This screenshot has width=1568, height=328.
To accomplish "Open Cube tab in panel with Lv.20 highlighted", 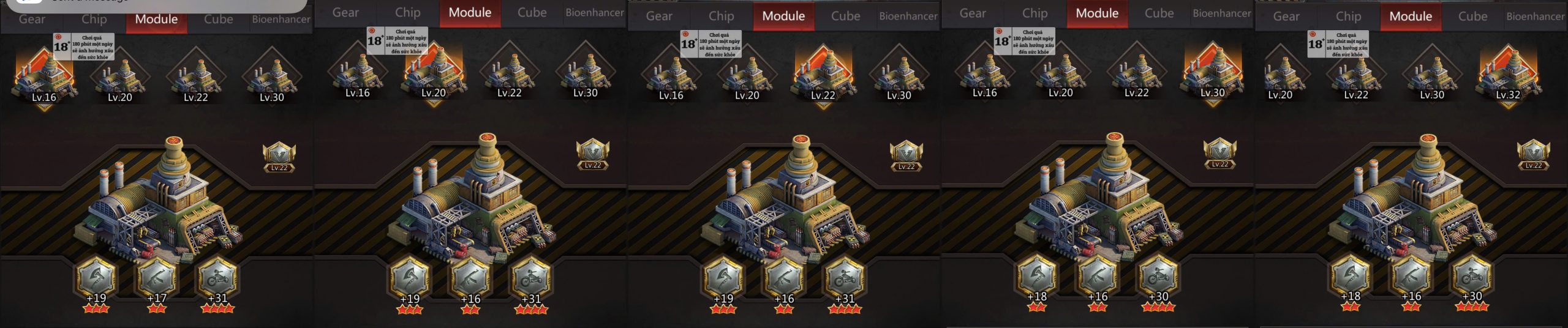I will point(532,13).
